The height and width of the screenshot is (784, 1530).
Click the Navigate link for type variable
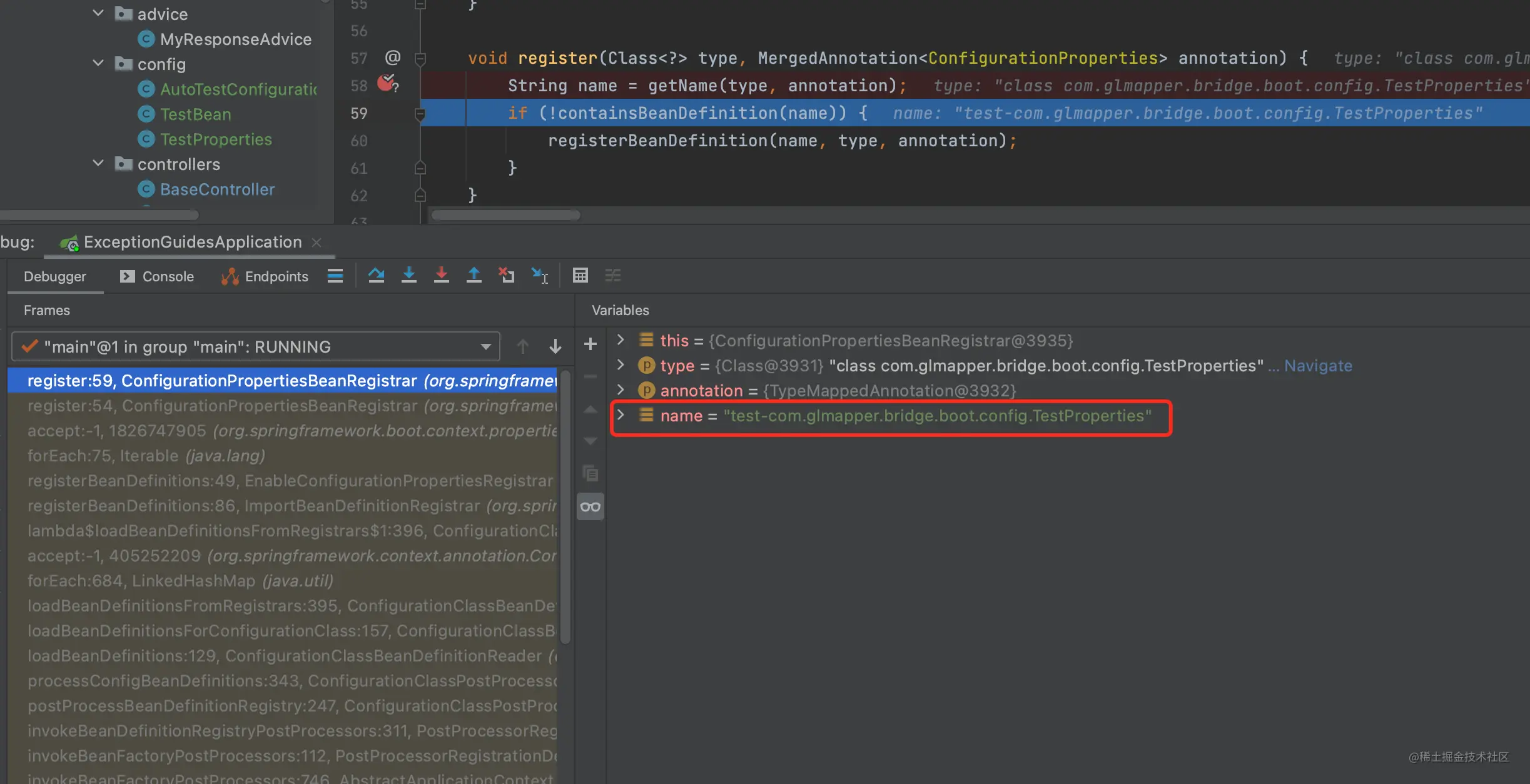click(1318, 366)
